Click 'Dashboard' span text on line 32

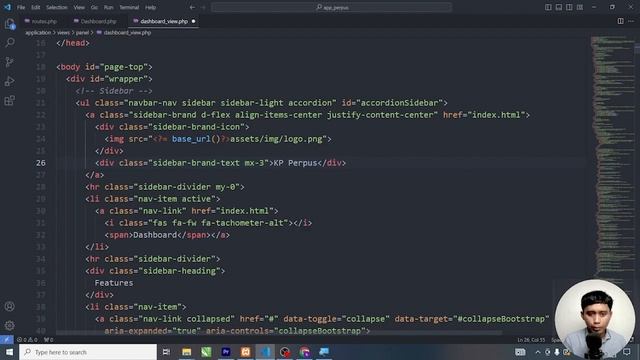[155, 235]
